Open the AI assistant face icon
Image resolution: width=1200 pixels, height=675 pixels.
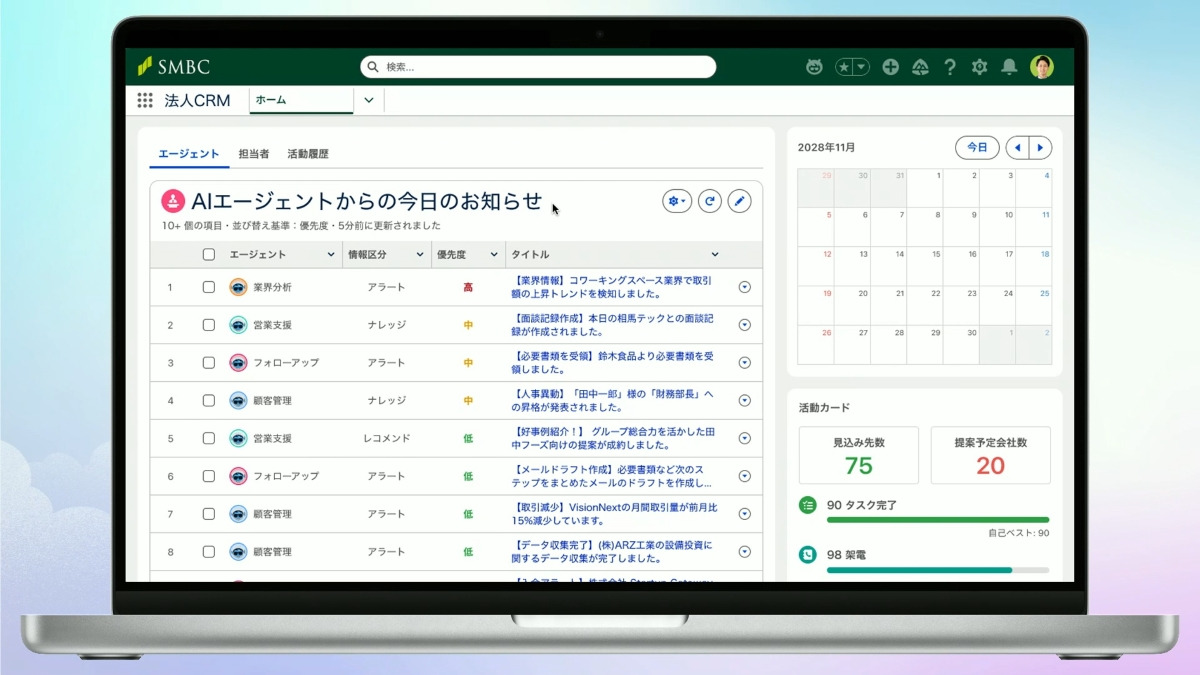tap(814, 67)
